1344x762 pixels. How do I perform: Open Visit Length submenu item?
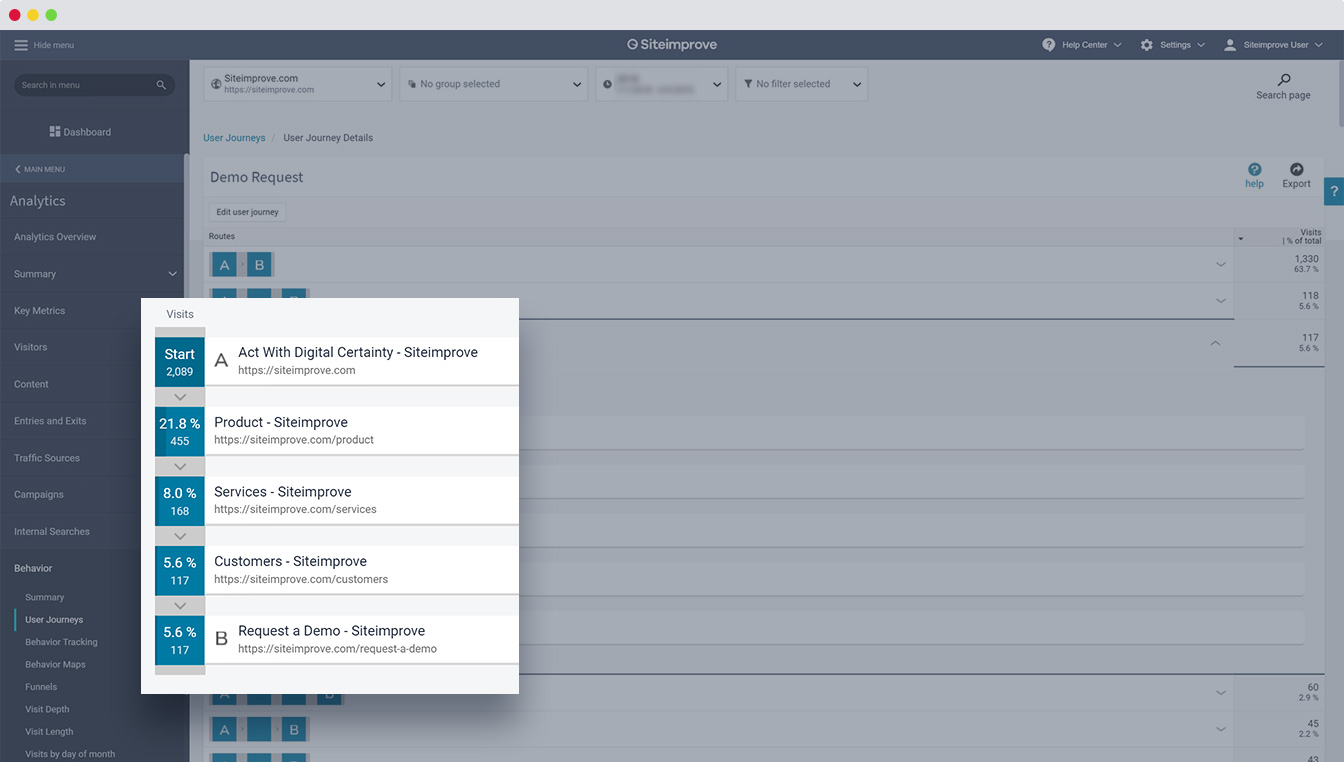(x=49, y=732)
